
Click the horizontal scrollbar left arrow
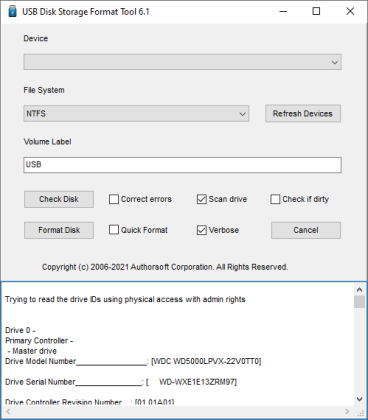click(8, 412)
